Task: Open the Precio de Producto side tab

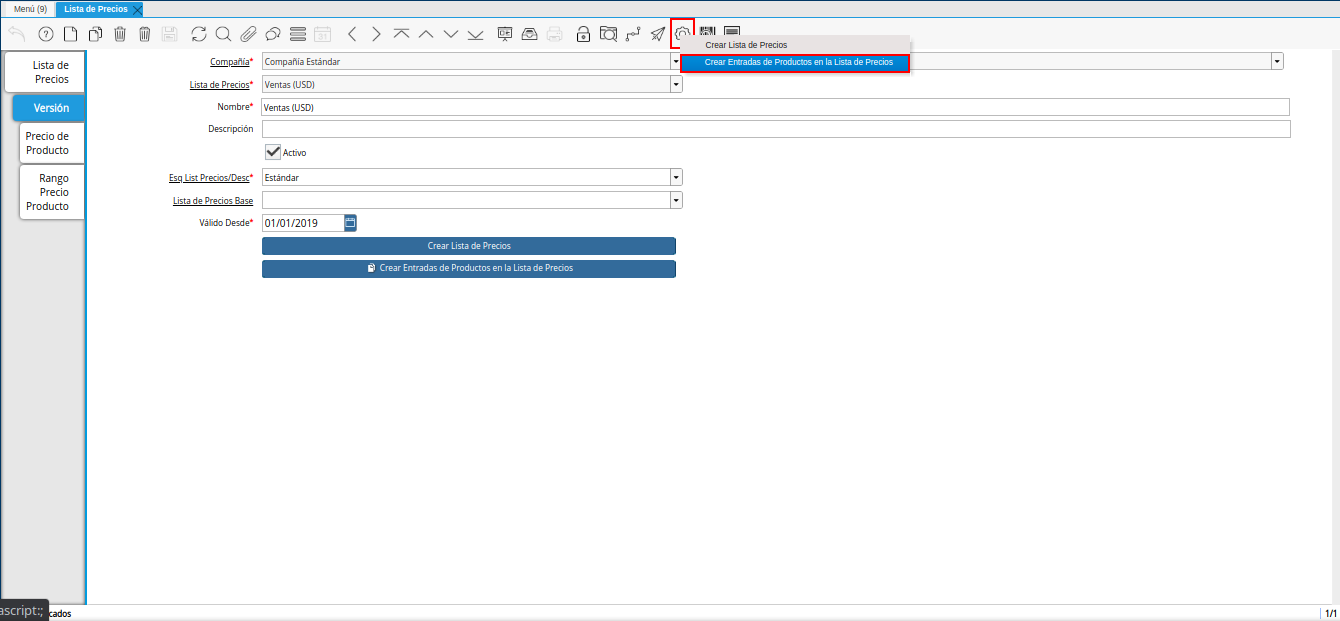Action: (x=50, y=143)
